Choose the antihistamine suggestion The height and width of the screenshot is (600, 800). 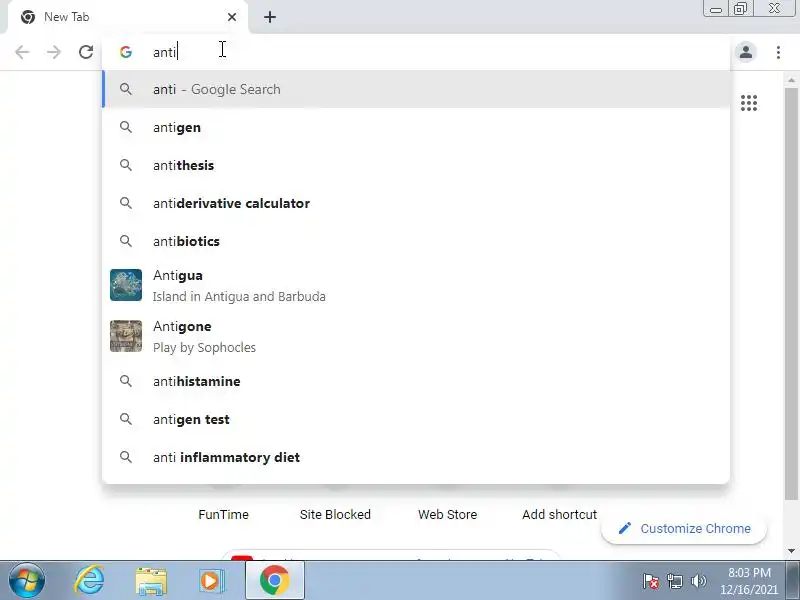click(416, 381)
